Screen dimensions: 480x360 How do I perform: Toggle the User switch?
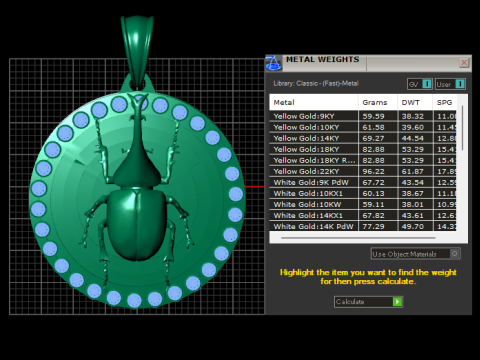(460, 84)
